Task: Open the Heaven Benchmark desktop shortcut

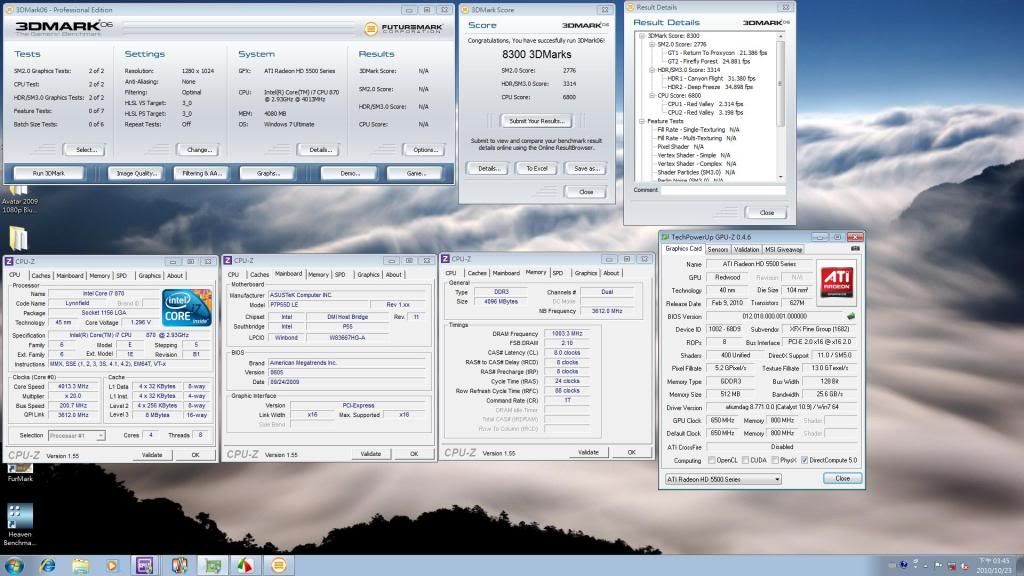Action: tap(18, 516)
